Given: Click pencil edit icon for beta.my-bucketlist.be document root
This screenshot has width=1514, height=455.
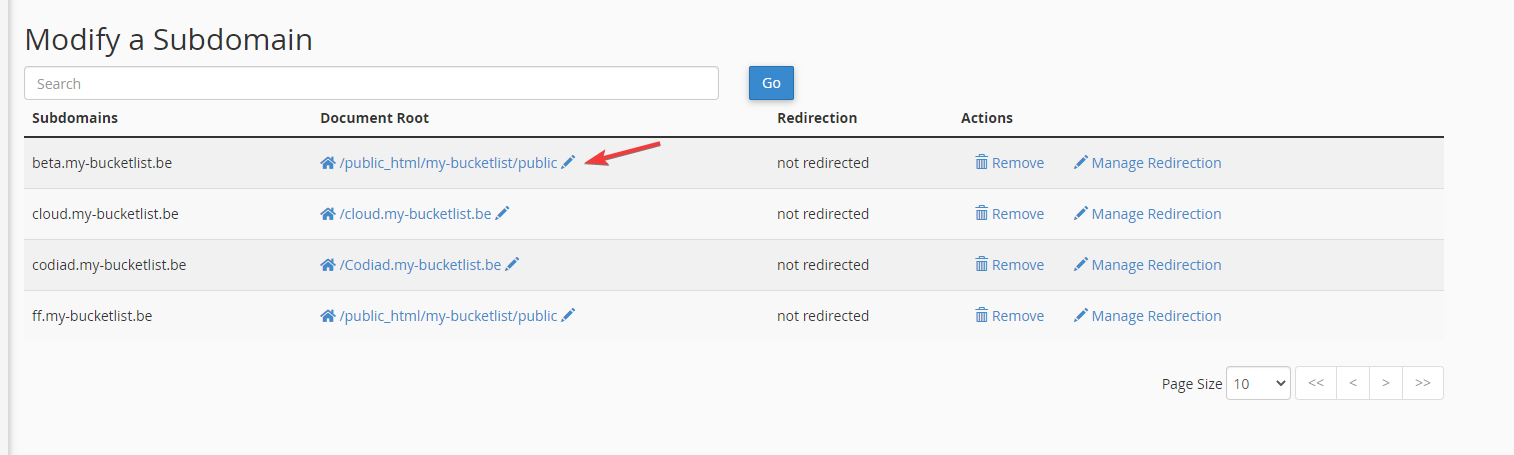Looking at the screenshot, I should (568, 163).
